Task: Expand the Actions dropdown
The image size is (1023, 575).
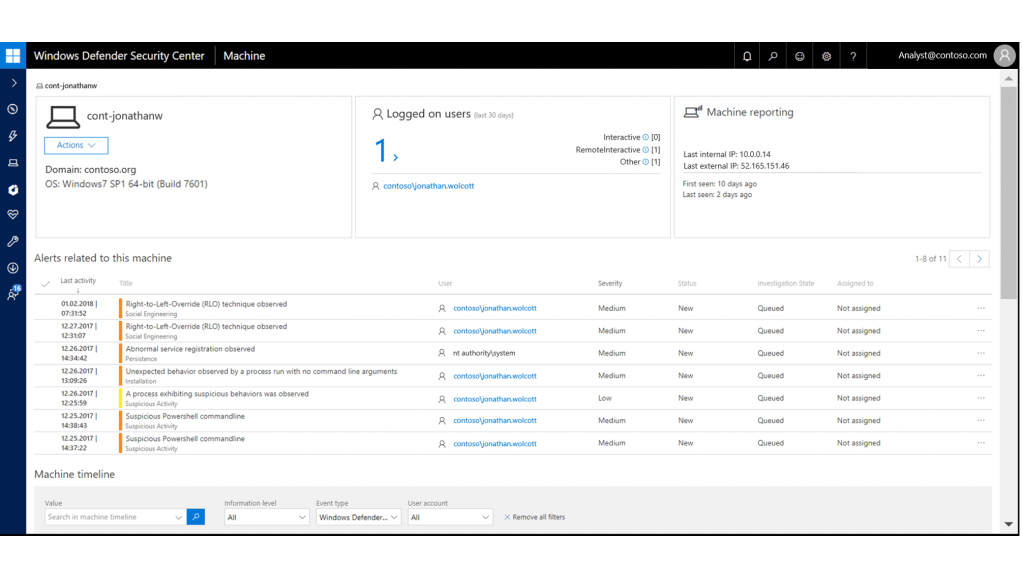Action: point(76,145)
